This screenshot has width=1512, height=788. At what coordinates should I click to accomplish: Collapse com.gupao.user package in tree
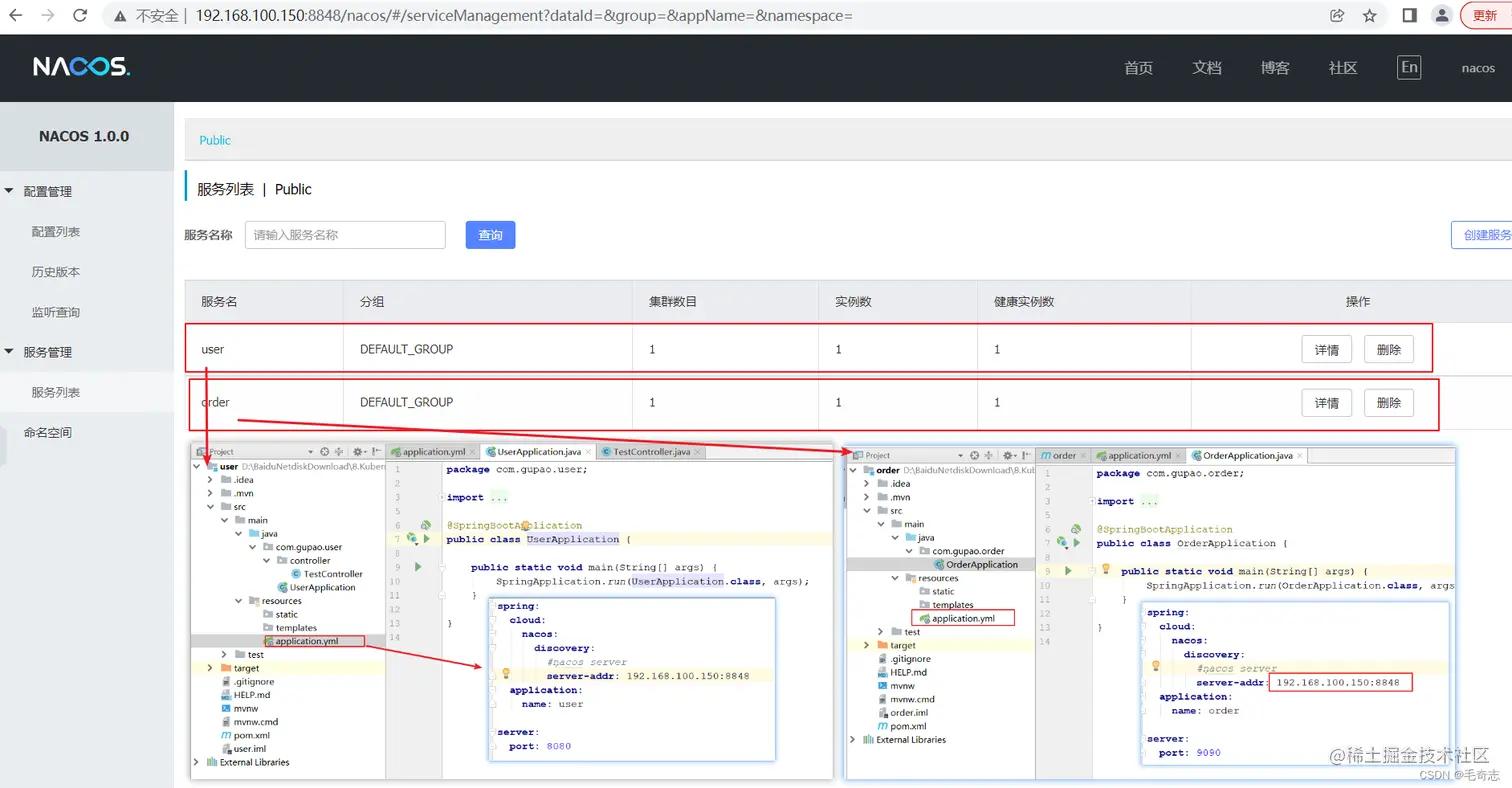pos(252,547)
